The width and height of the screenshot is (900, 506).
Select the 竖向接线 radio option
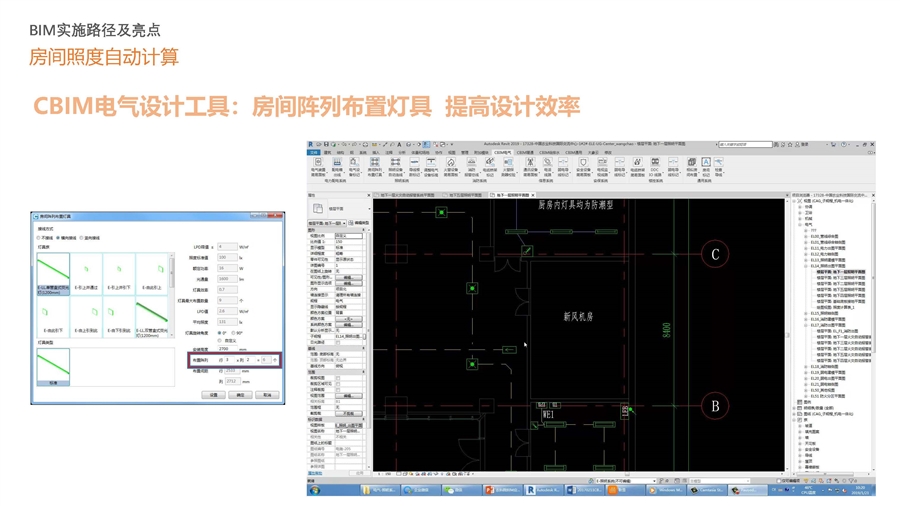82,238
